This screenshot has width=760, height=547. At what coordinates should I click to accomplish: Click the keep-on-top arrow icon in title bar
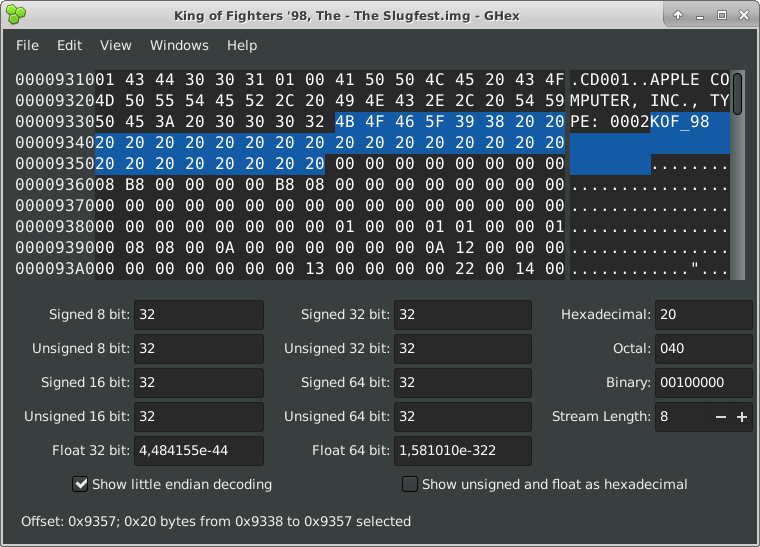678,16
